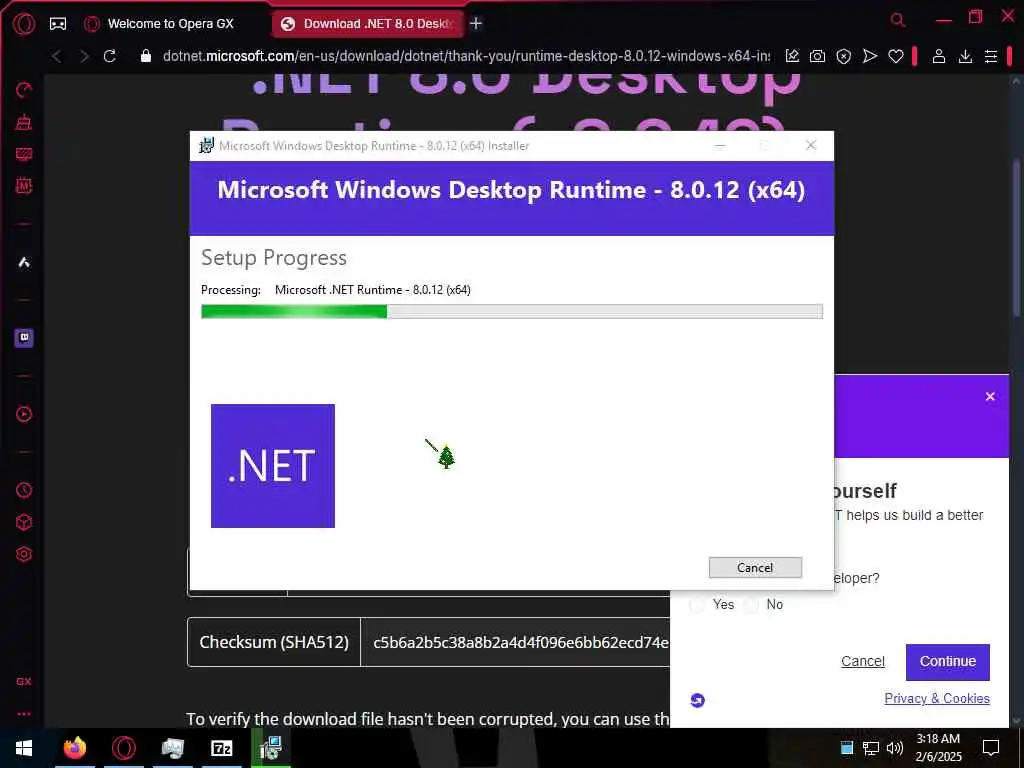
Task: Click Cancel link in survey popup
Action: [x=863, y=662]
